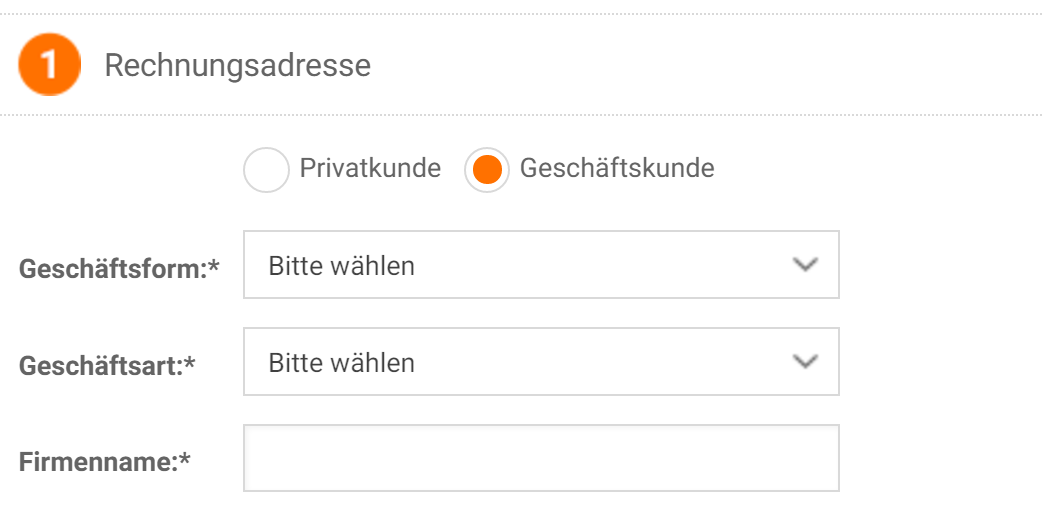The height and width of the screenshot is (508, 1060).
Task: Open the Geschäftsform dropdown
Action: tap(541, 264)
